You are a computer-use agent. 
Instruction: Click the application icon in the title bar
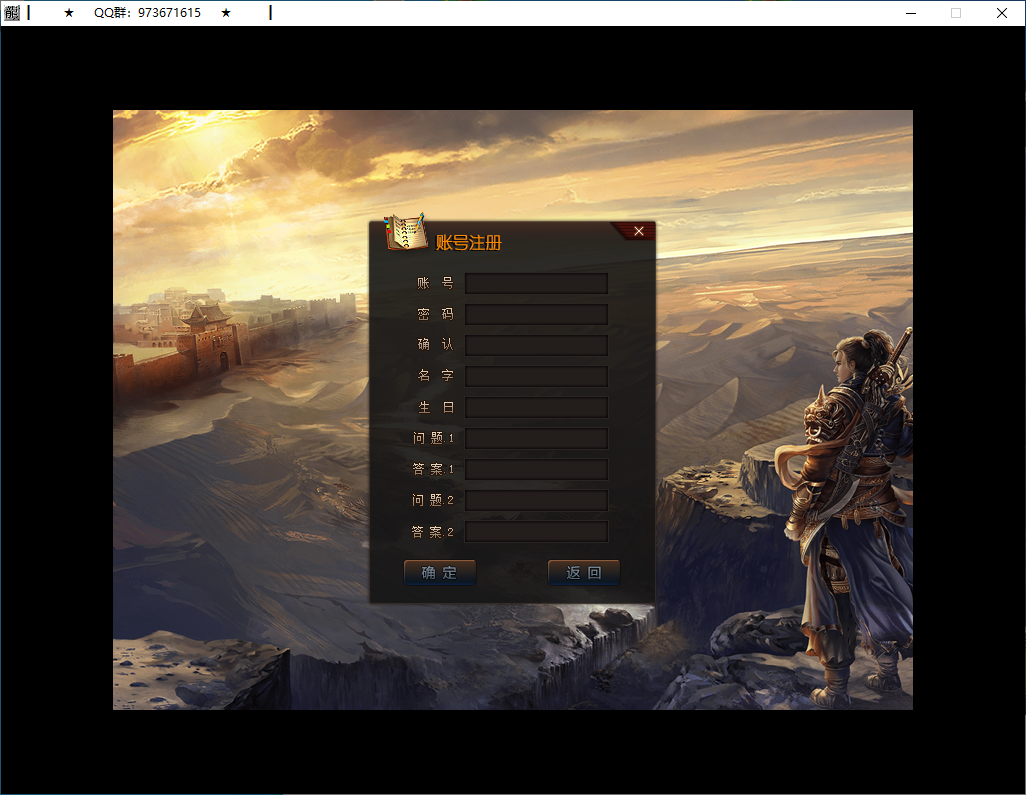tap(12, 12)
